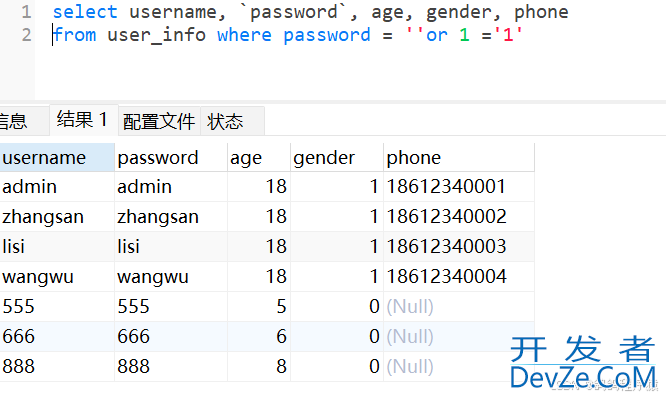The height and width of the screenshot is (399, 666).
Task: Click username cell 'admin'
Action: point(57,187)
